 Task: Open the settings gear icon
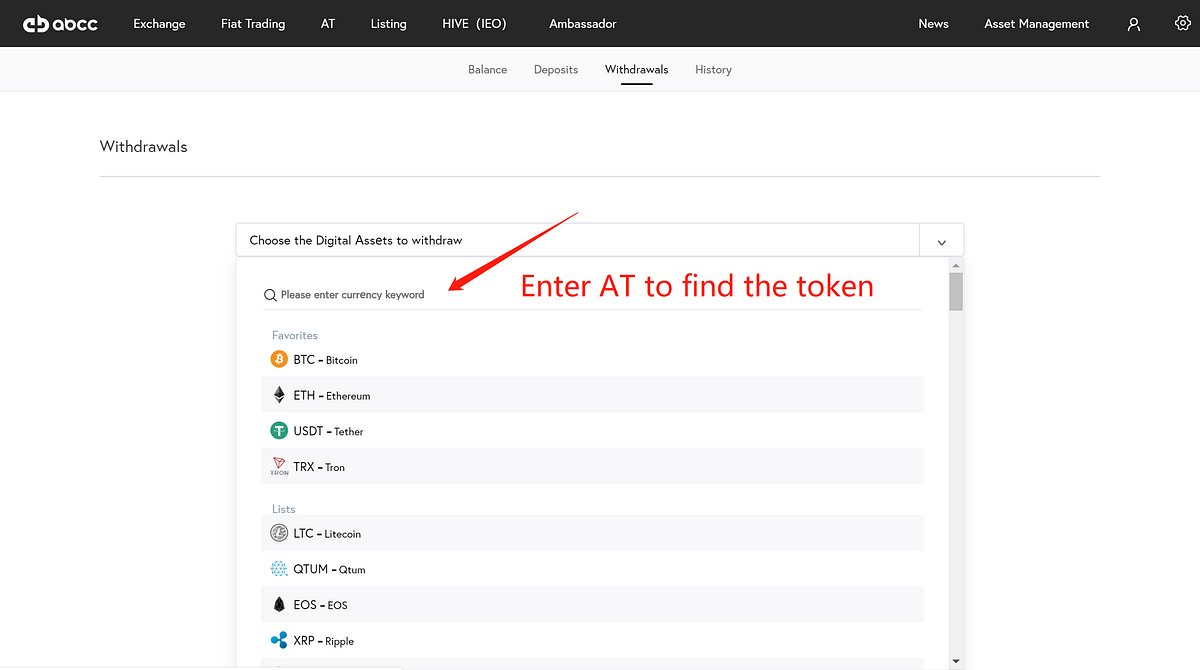coord(1183,23)
